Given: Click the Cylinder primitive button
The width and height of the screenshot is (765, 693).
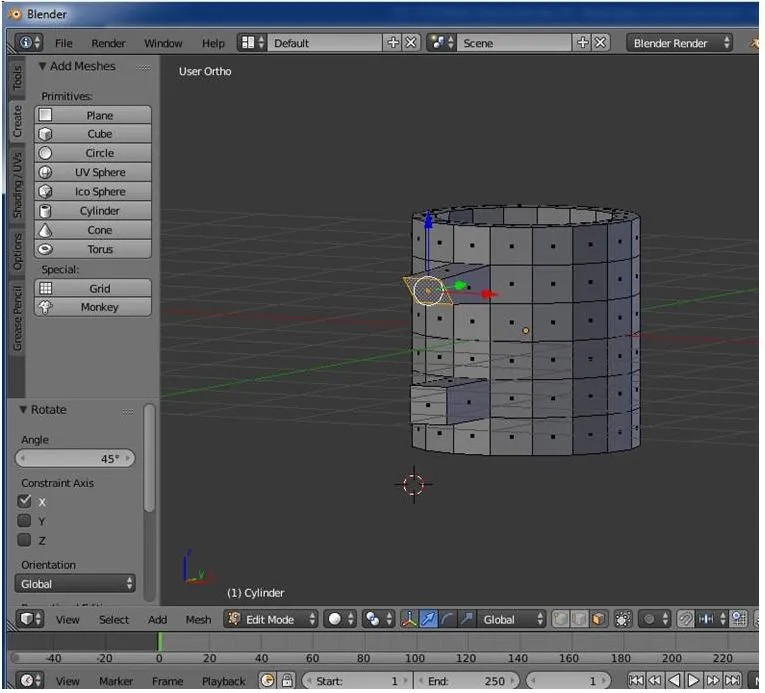Looking at the screenshot, I should click(93, 211).
